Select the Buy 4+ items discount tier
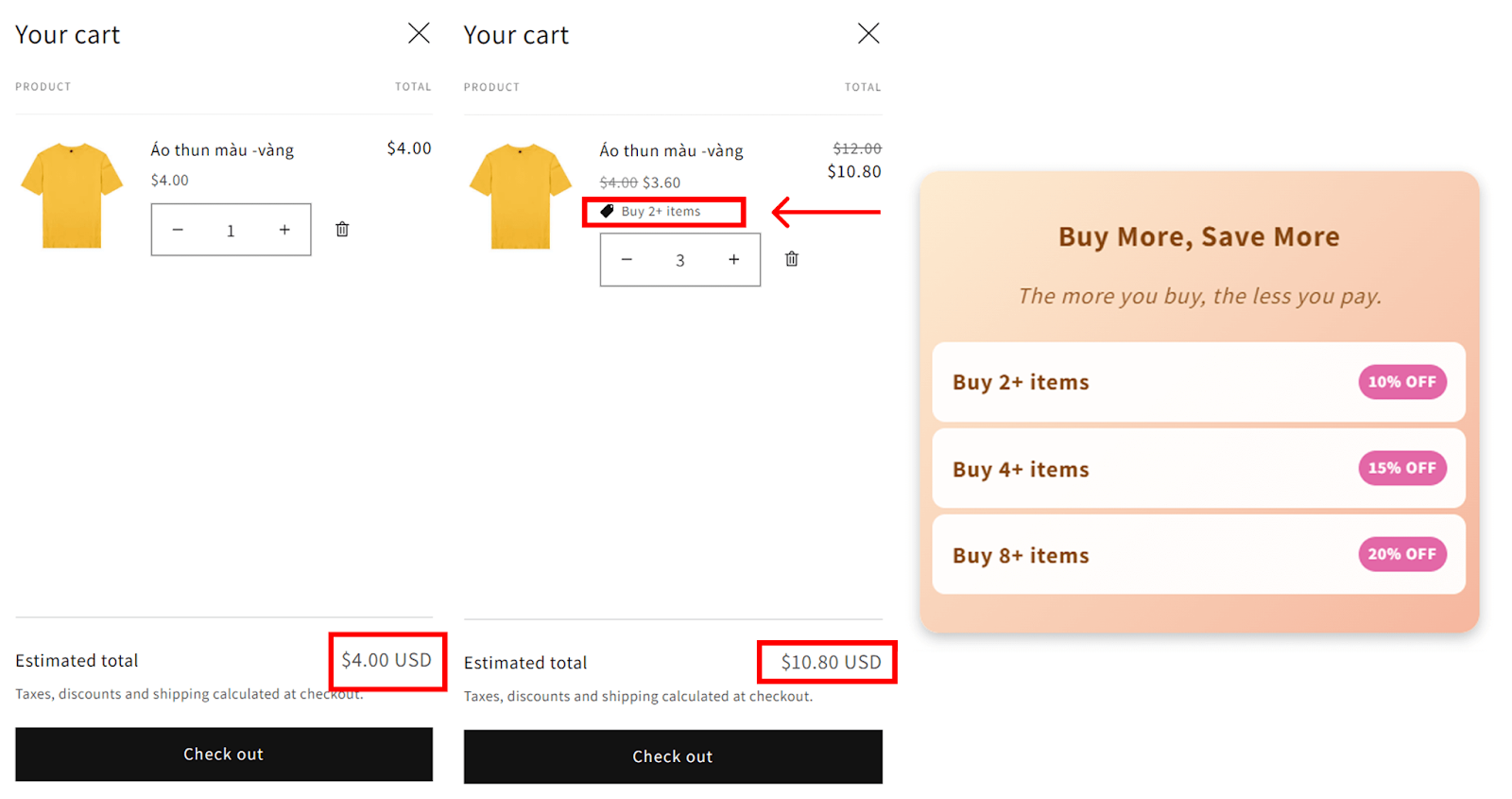The image size is (1512, 799). coord(1198,468)
